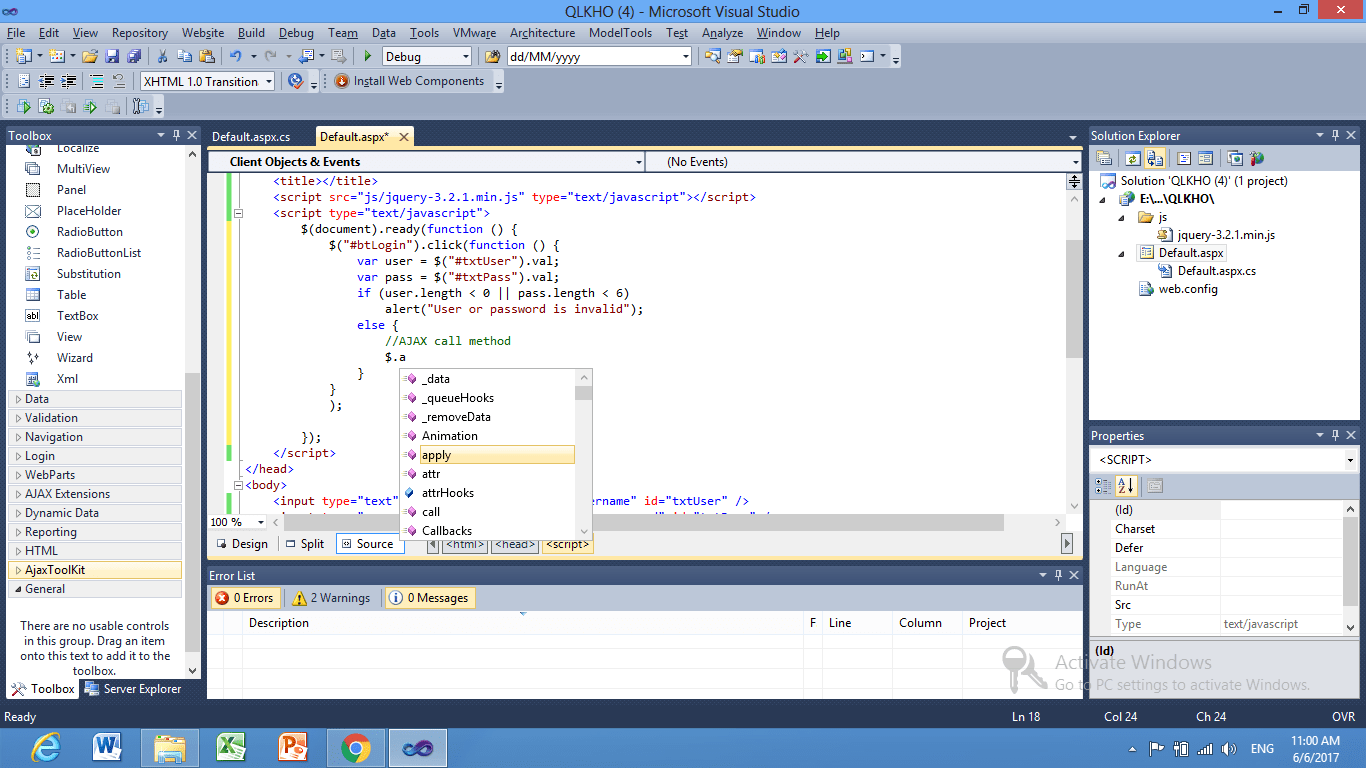Open the Build menu

coord(251,33)
